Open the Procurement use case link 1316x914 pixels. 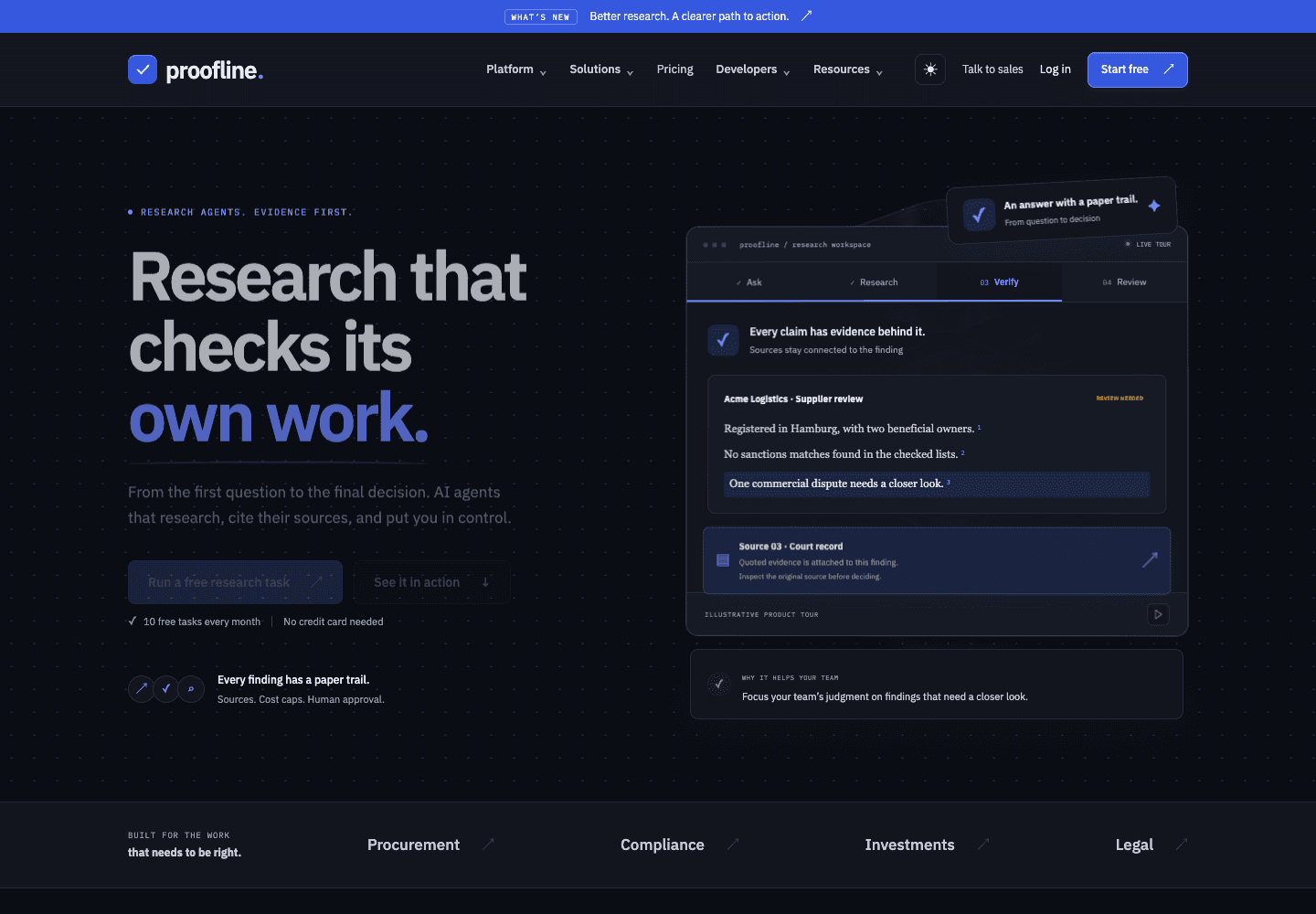pos(430,845)
